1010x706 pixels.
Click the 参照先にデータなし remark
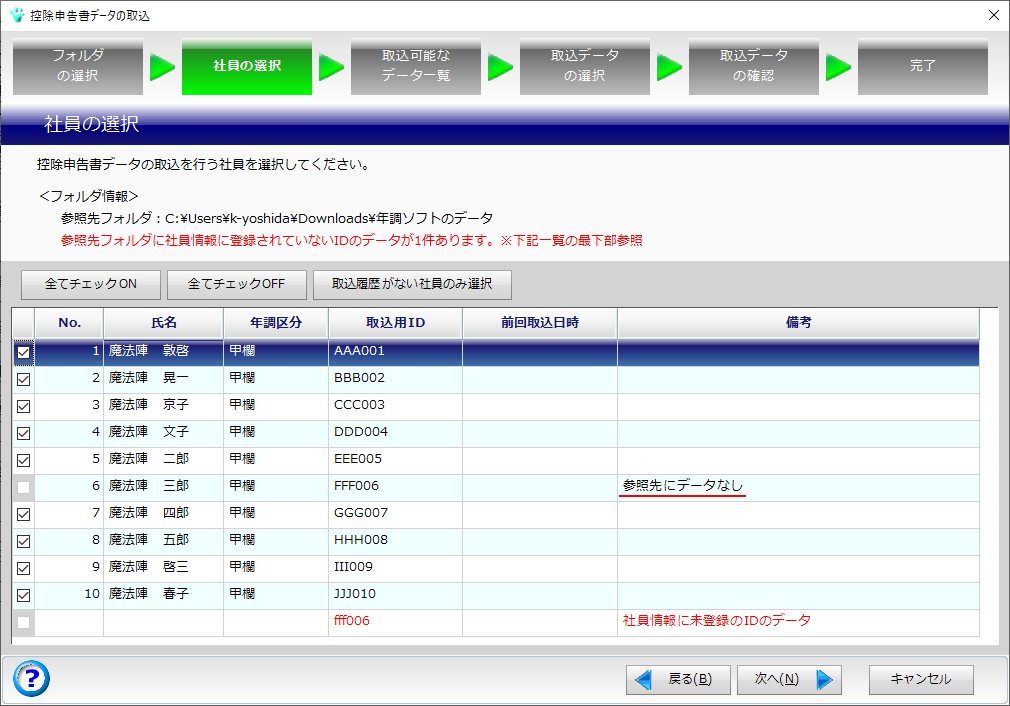click(683, 486)
